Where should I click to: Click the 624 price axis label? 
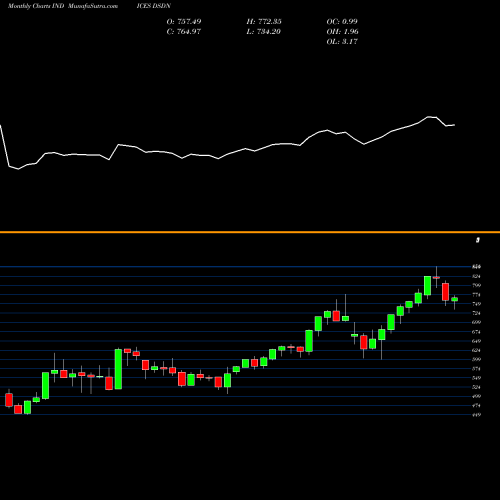pyautogui.click(x=476, y=350)
